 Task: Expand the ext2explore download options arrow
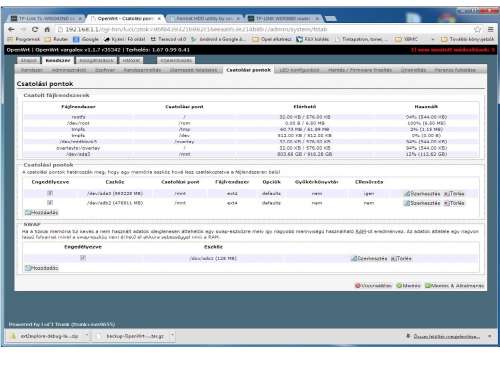[x=86, y=336]
